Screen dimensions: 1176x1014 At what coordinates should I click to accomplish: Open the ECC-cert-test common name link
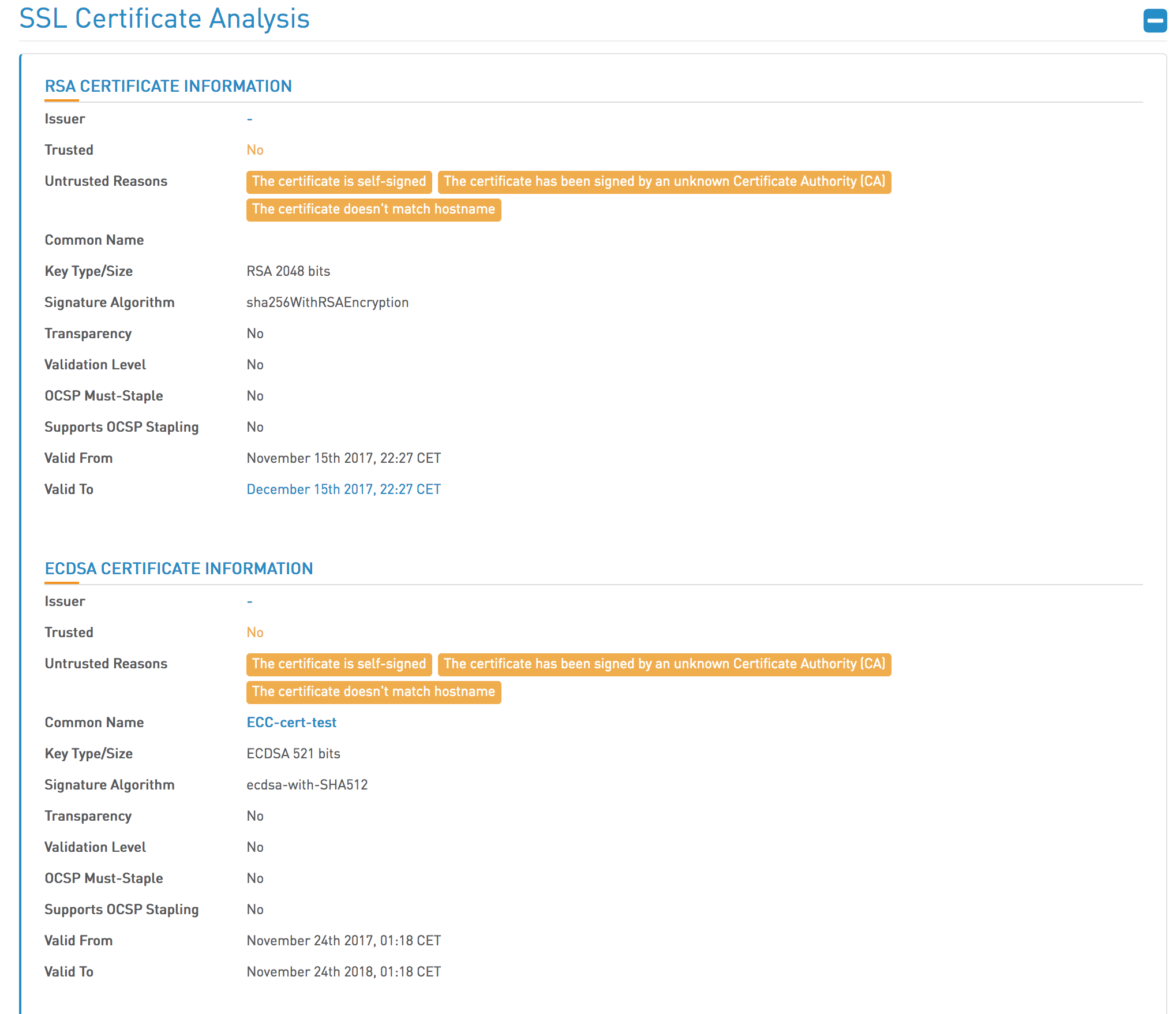click(291, 723)
